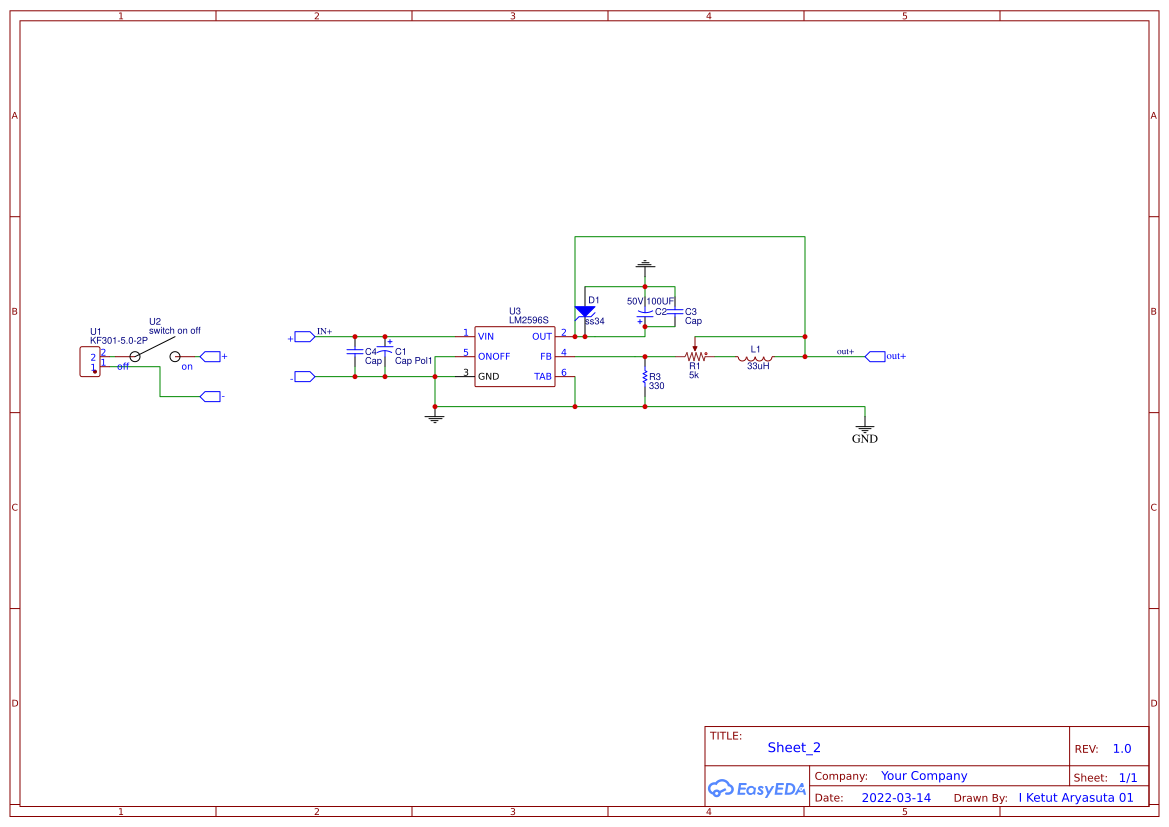This screenshot has height=827, width=1169.
Task: Click the Sheet_2 title text
Action: click(793, 747)
